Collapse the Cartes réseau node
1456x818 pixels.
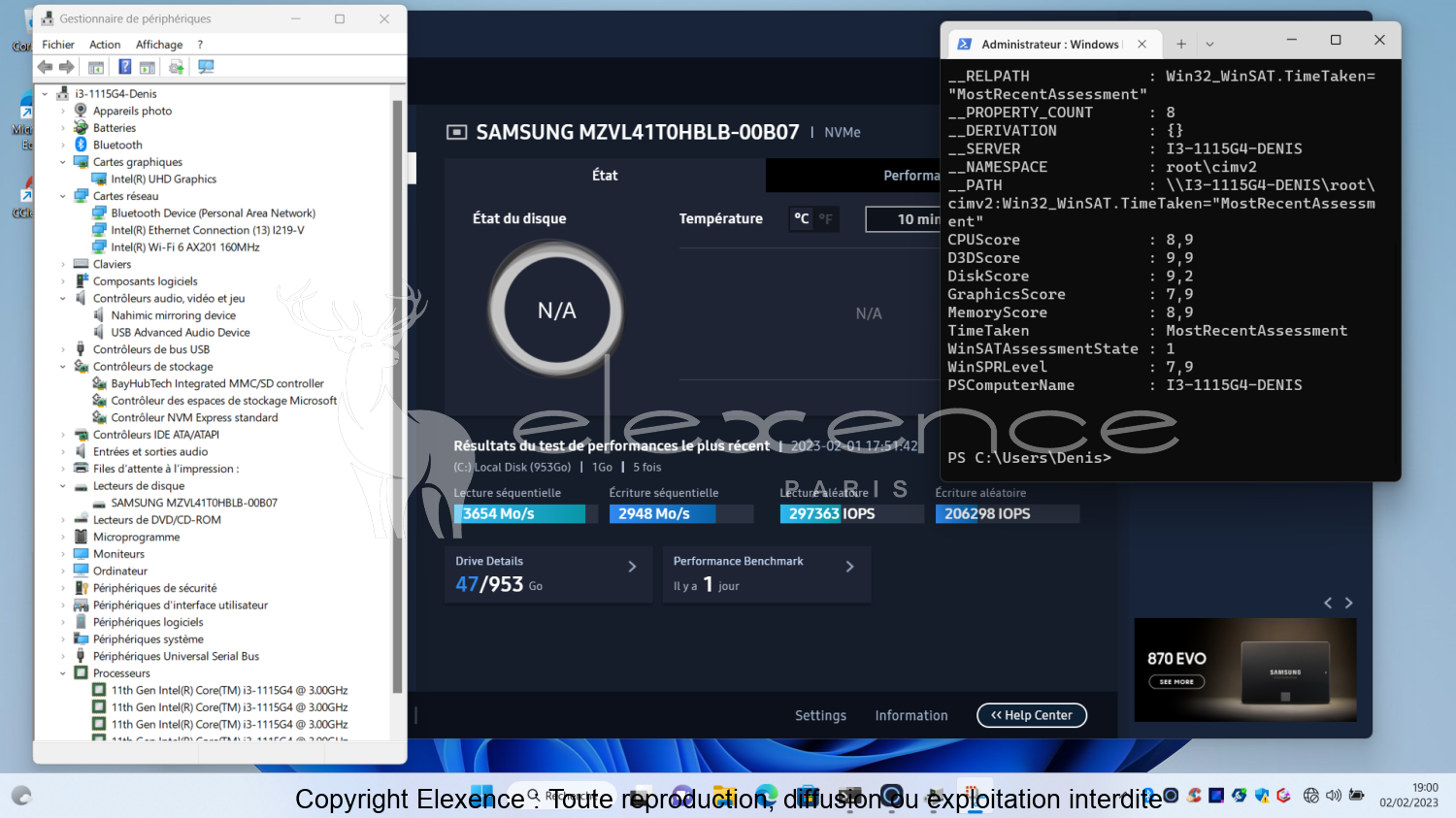tap(63, 196)
